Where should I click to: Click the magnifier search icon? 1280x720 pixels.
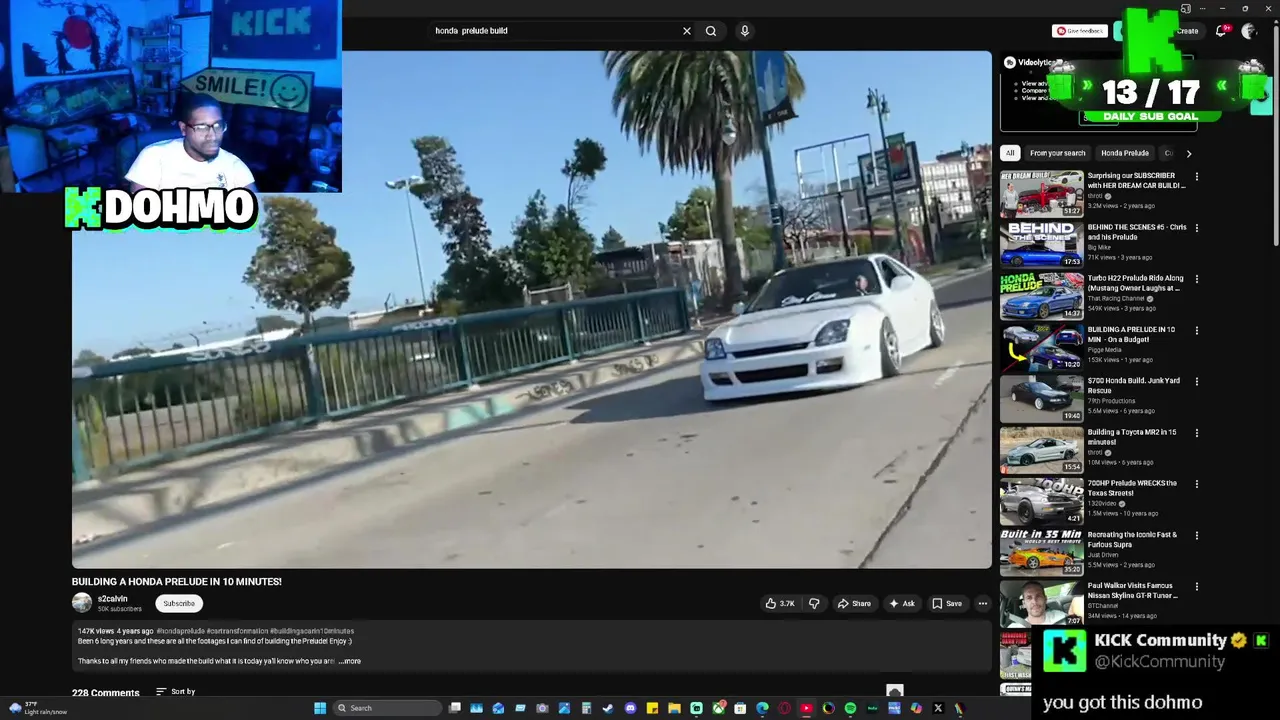[711, 31]
